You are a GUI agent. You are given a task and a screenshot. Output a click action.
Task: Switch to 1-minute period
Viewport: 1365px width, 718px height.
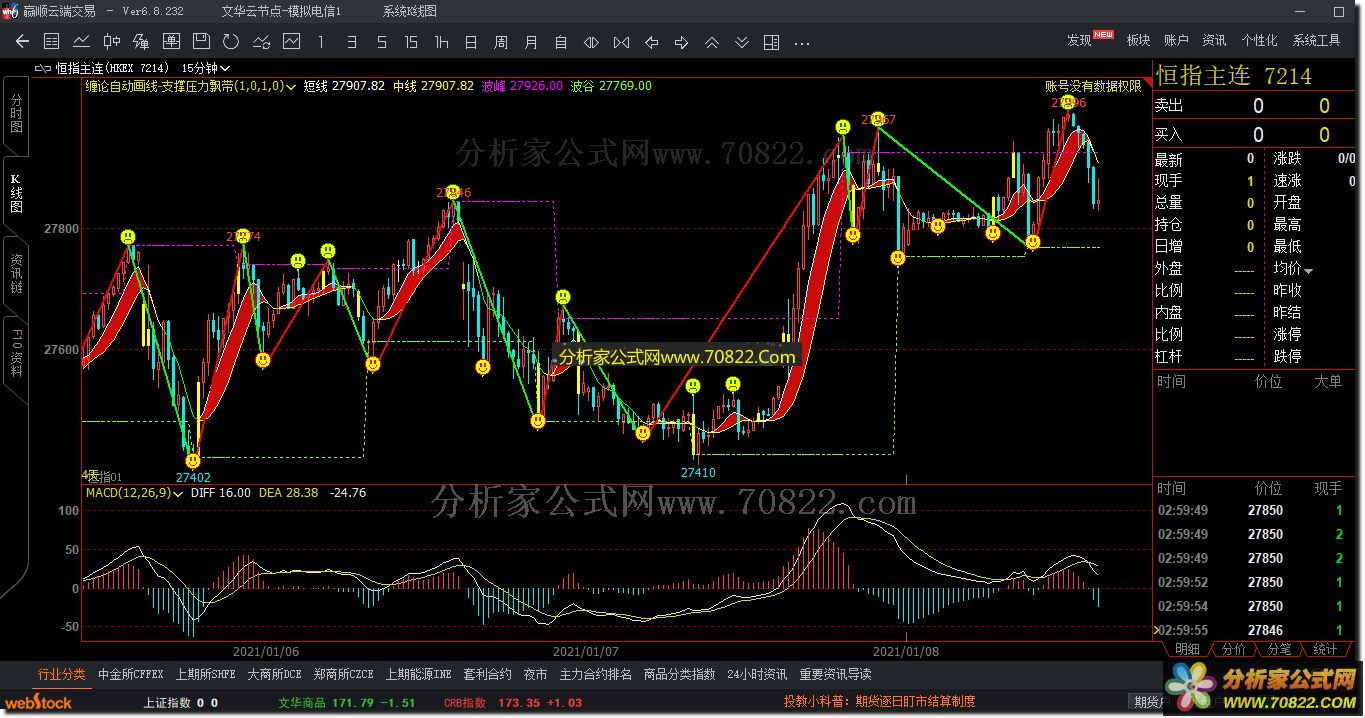tap(321, 42)
